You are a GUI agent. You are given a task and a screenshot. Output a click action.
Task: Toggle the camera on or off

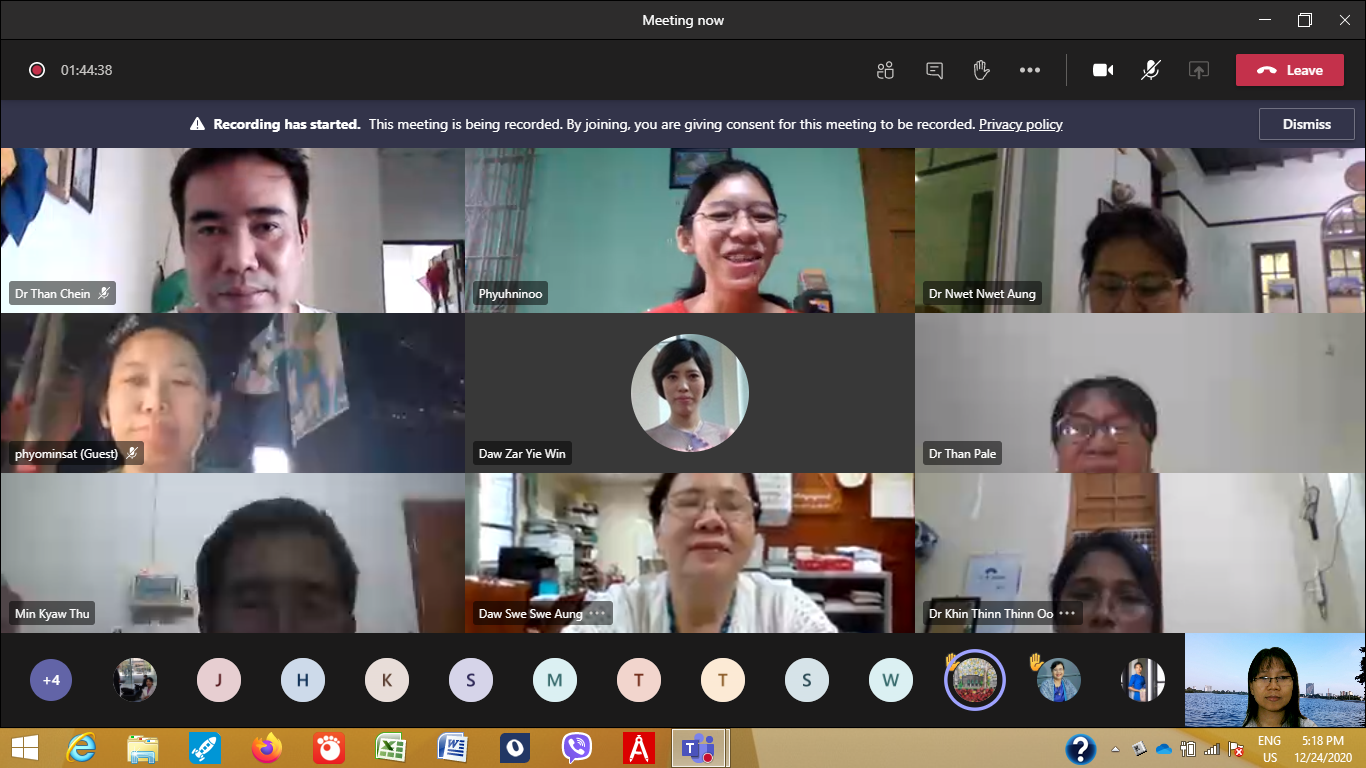tap(1103, 70)
